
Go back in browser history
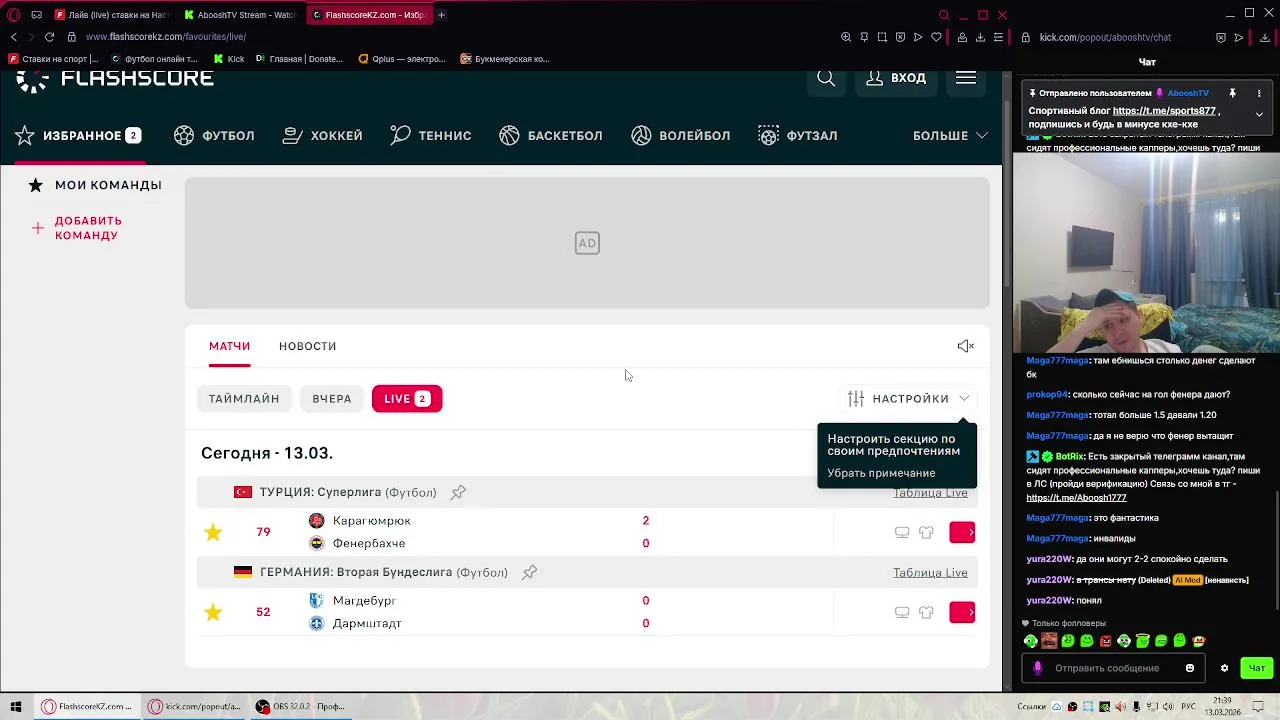pyautogui.click(x=13, y=37)
